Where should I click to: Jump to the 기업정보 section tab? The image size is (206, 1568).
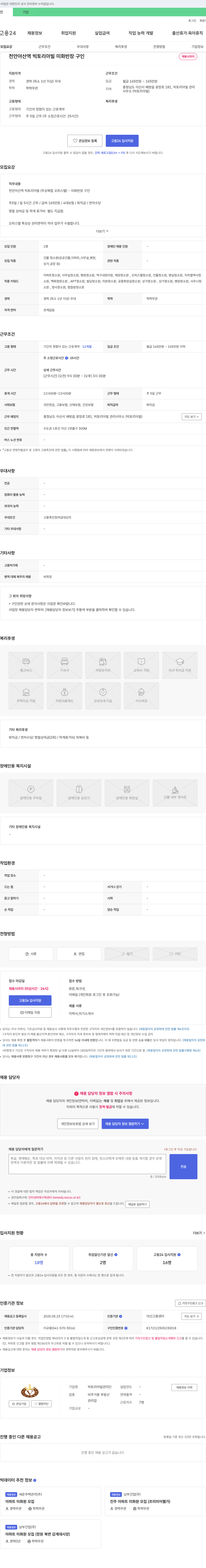click(x=197, y=47)
